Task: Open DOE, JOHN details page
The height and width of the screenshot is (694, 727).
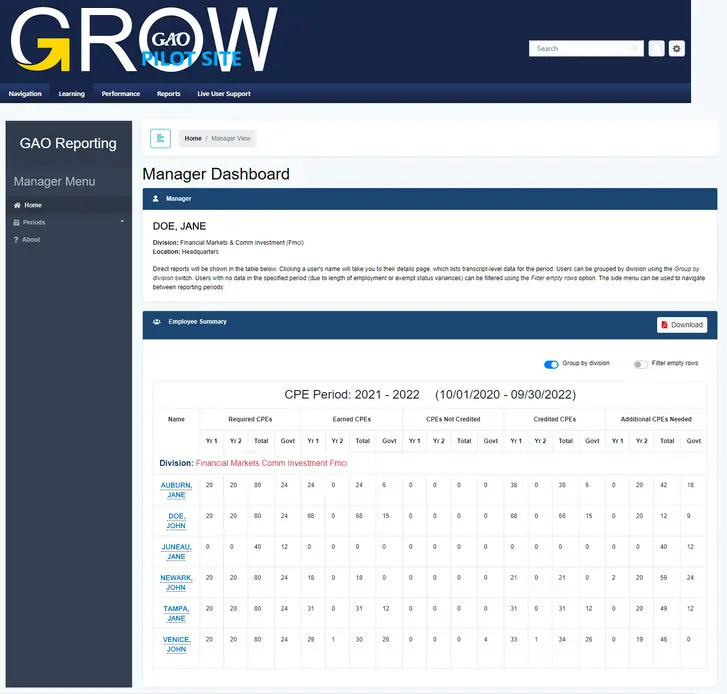Action: pos(176,521)
